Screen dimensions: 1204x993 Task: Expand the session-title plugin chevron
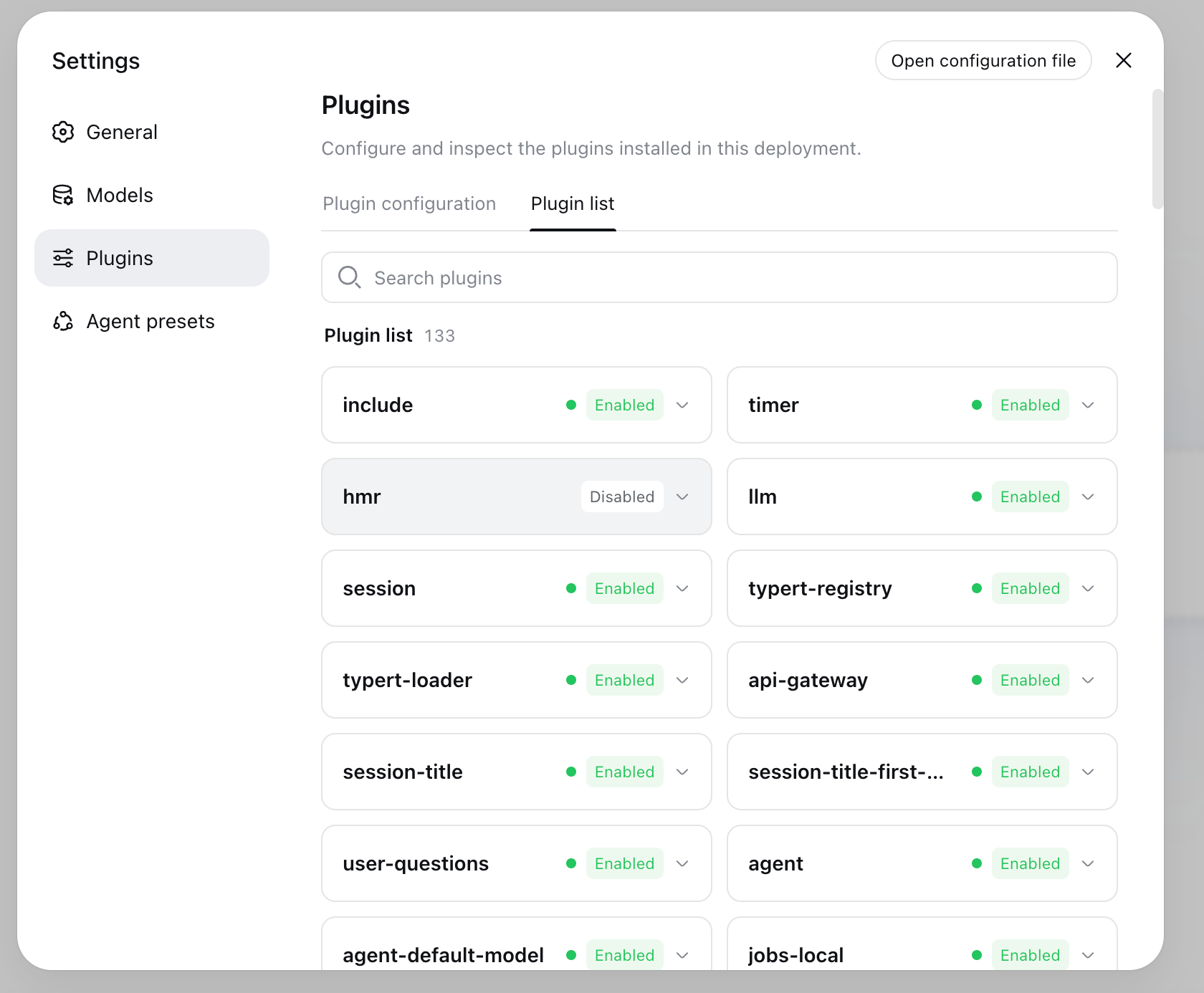click(x=682, y=772)
